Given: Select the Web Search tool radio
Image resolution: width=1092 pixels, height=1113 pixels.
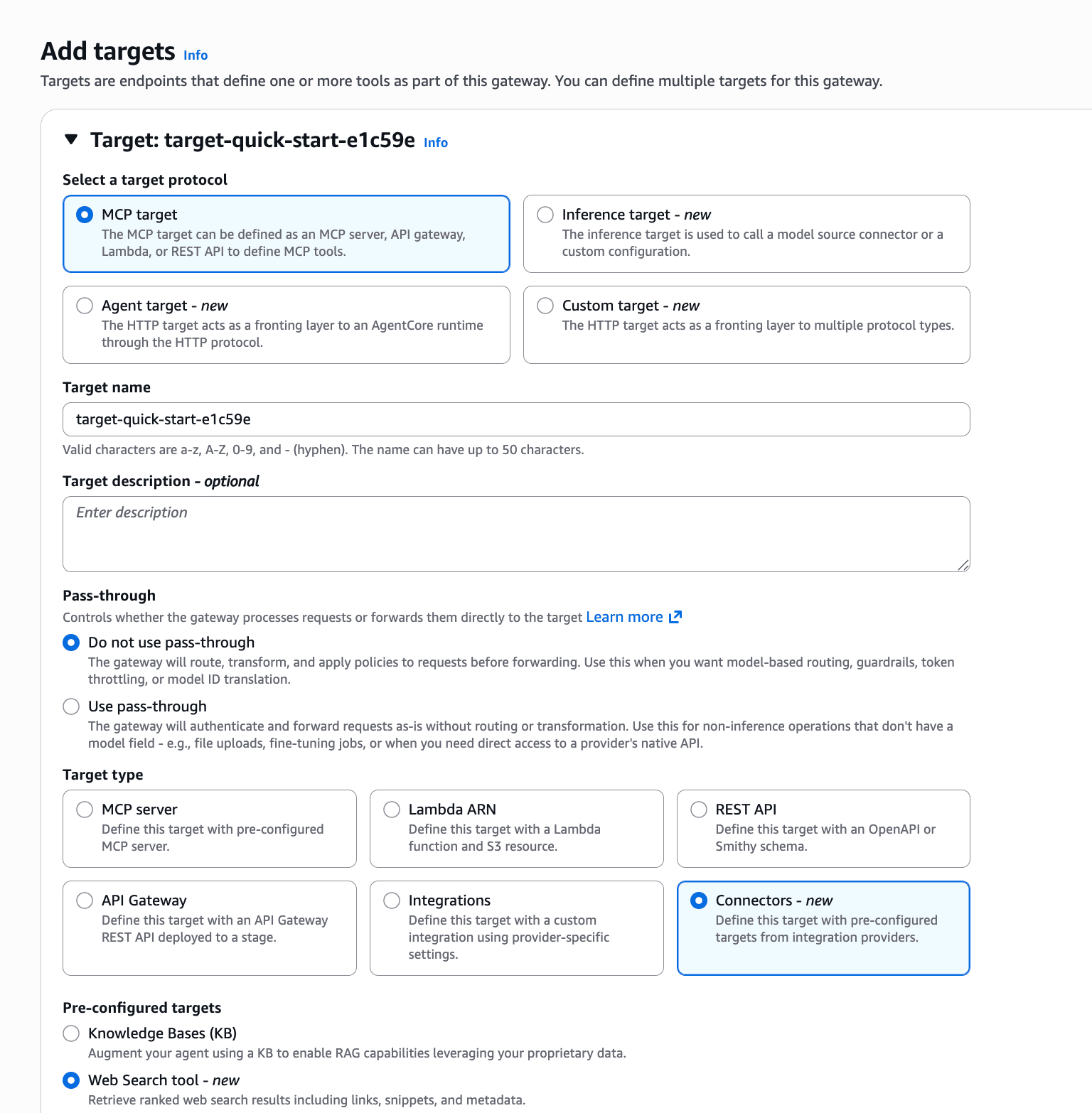Looking at the screenshot, I should click(x=71, y=1080).
